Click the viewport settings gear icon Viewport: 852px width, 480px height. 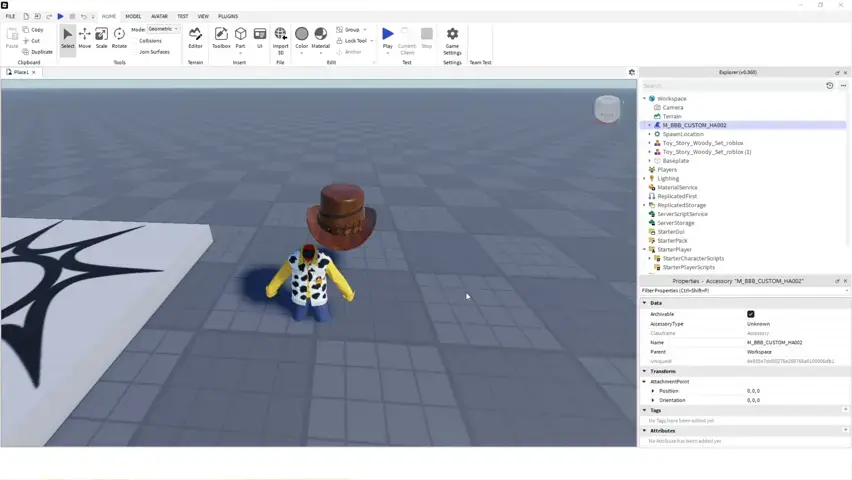631,72
